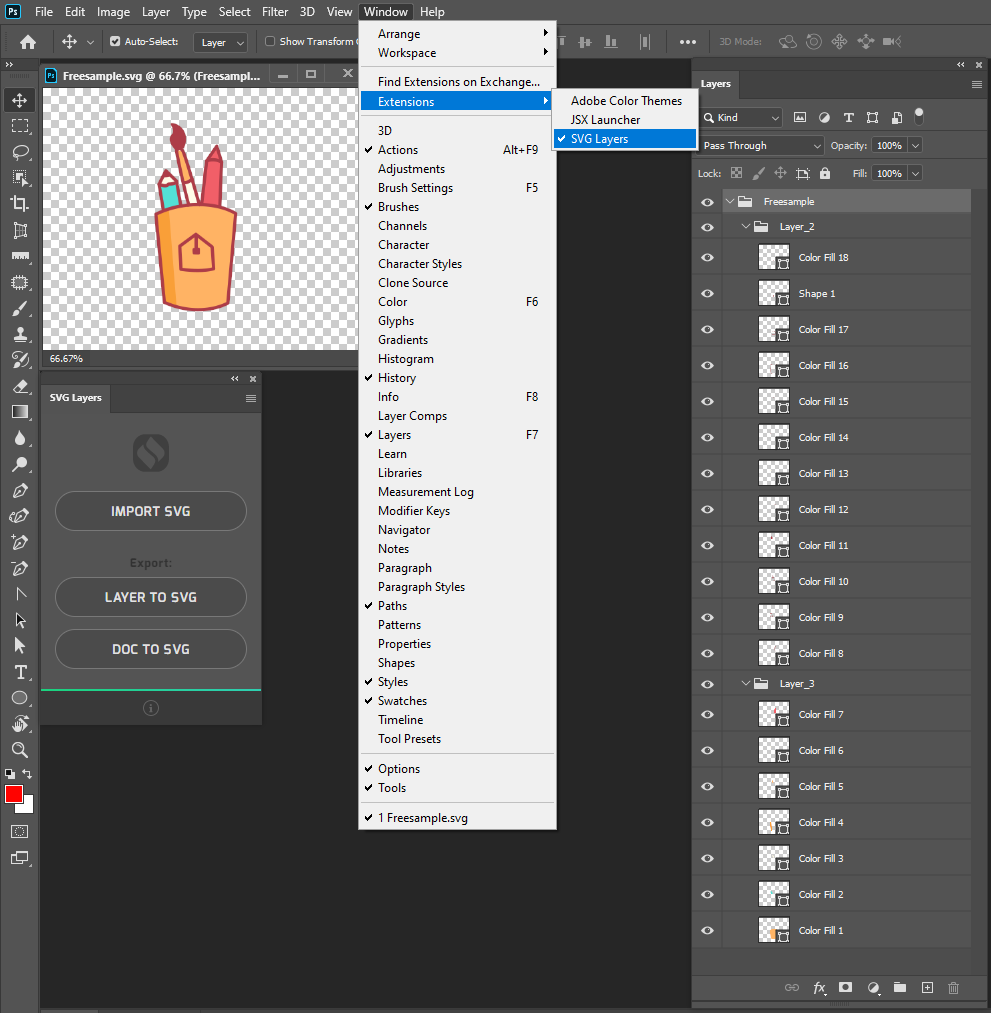Viewport: 991px width, 1013px height.
Task: Toggle visibility of Layer_3 group
Action: (x=707, y=684)
